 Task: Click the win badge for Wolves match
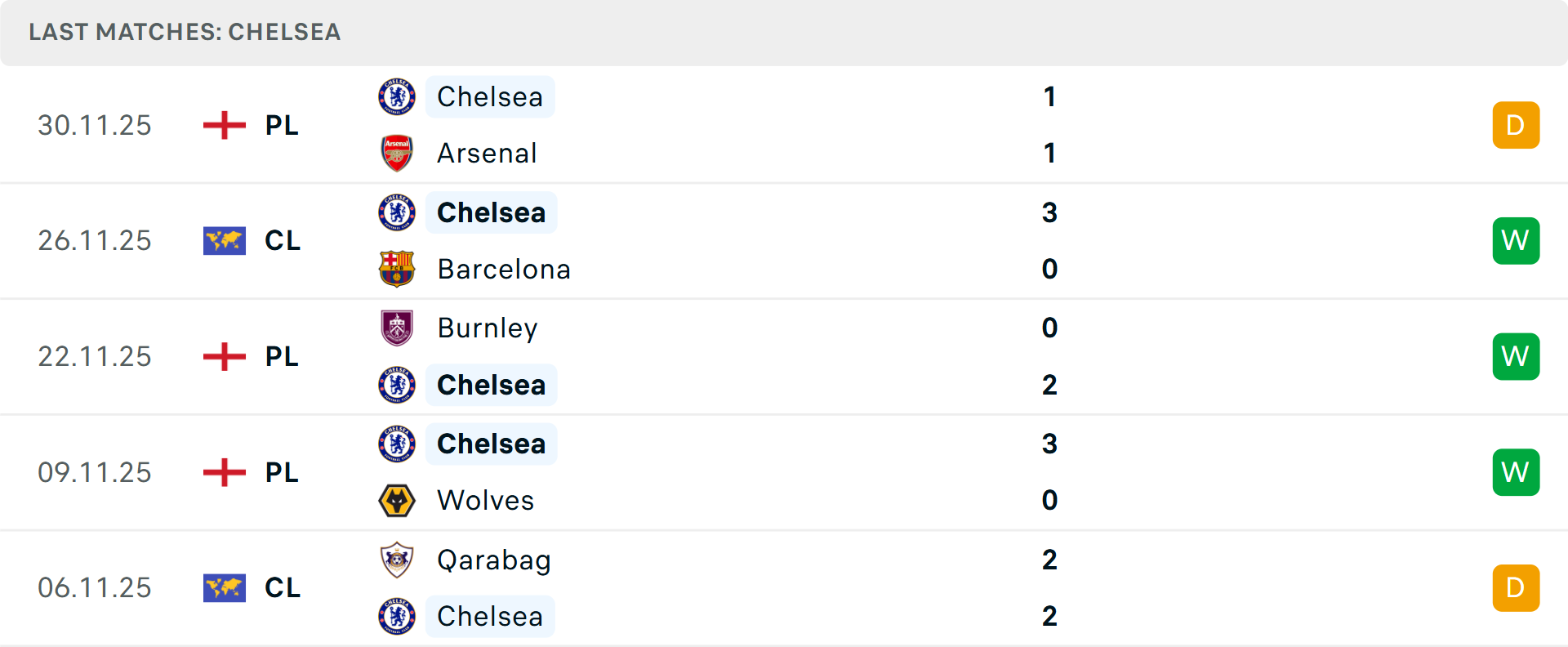[1516, 472]
